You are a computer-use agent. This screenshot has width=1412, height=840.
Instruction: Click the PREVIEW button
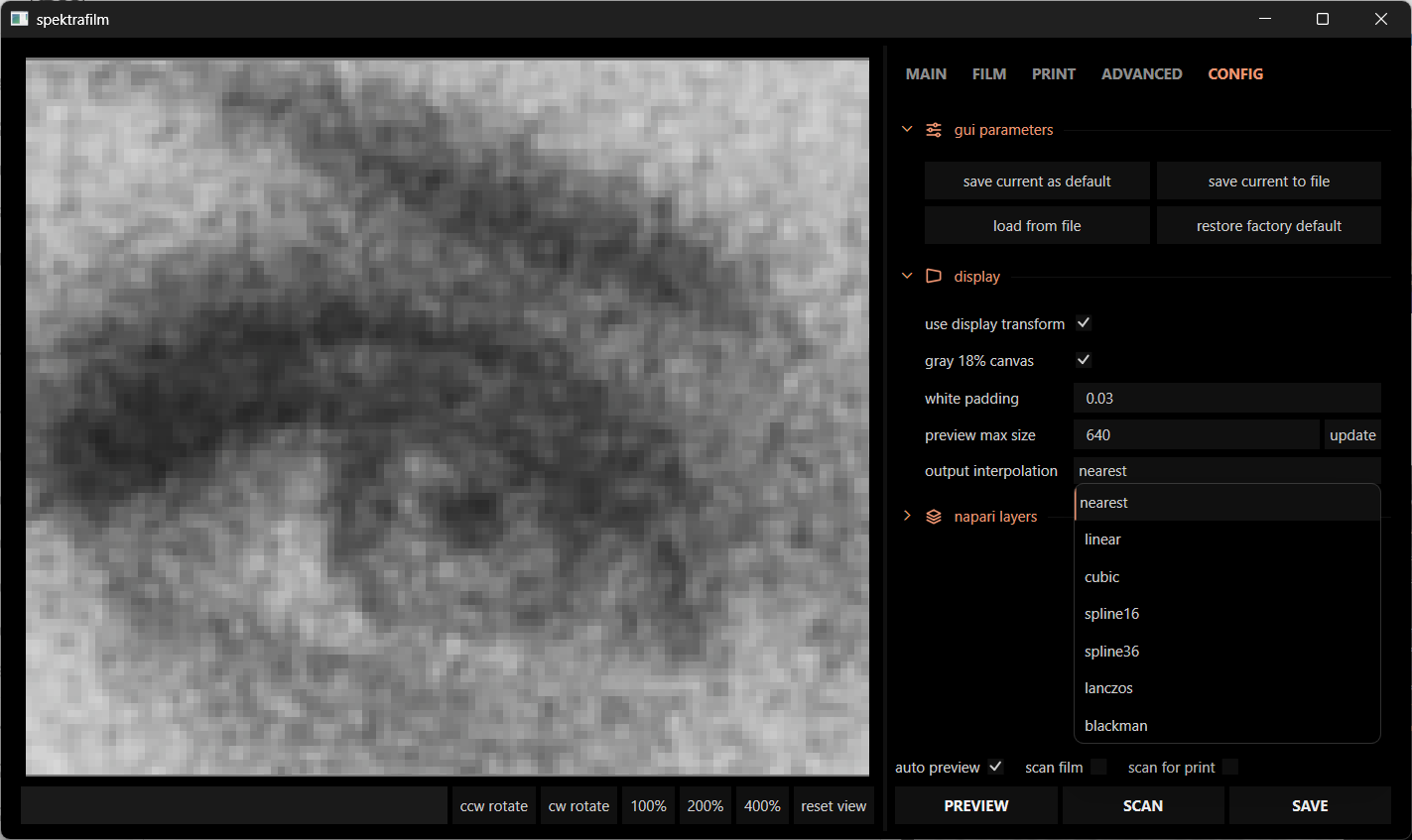(976, 806)
